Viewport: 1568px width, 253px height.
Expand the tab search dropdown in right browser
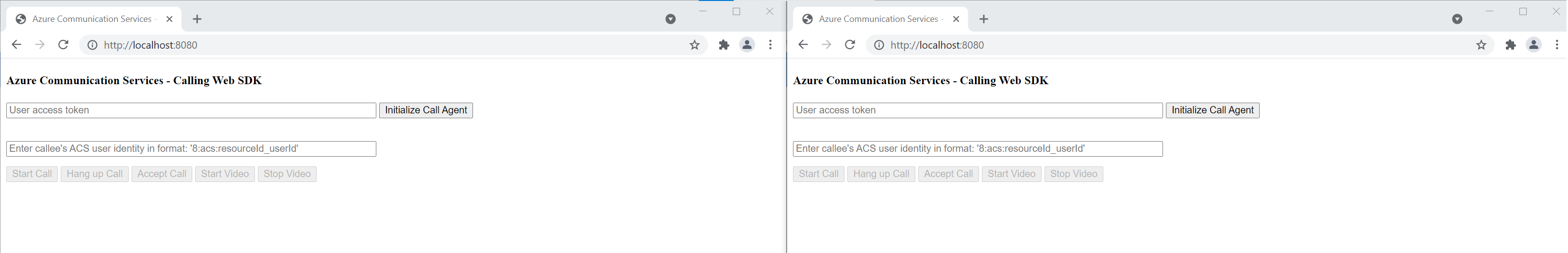[1457, 19]
